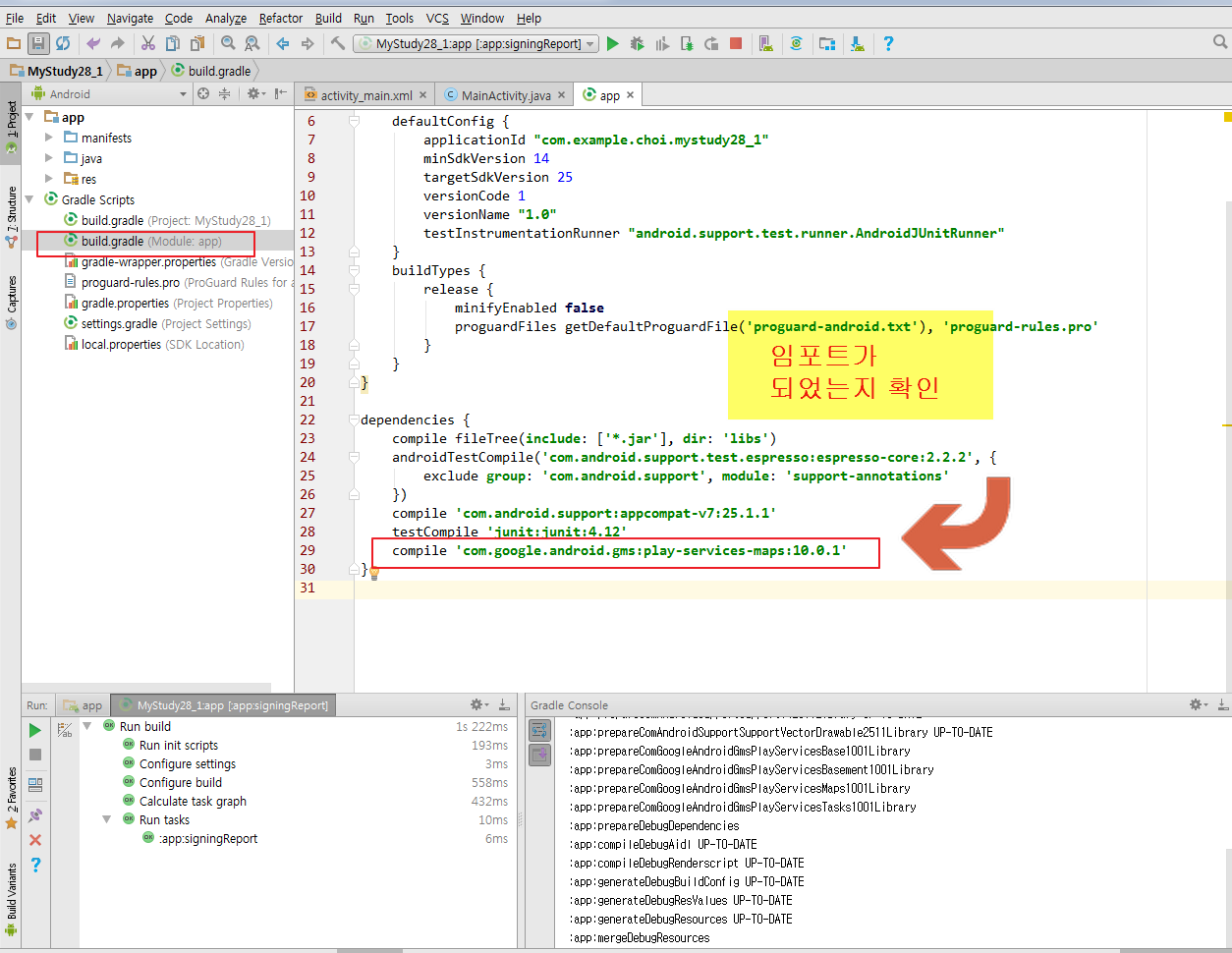Open the Structure side tool window
The image size is (1232, 953).
click(12, 216)
